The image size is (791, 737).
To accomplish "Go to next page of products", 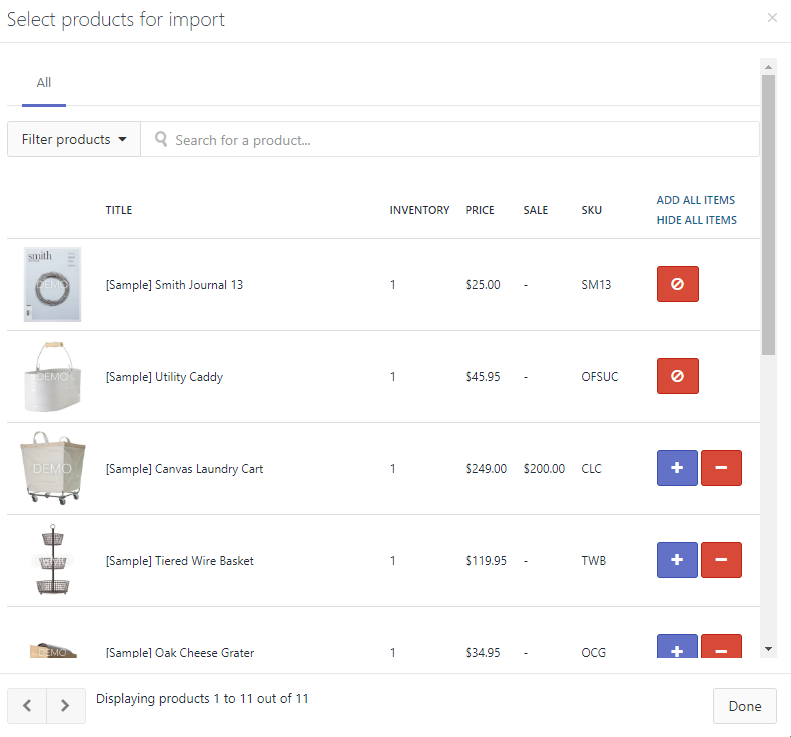I will pyautogui.click(x=65, y=706).
